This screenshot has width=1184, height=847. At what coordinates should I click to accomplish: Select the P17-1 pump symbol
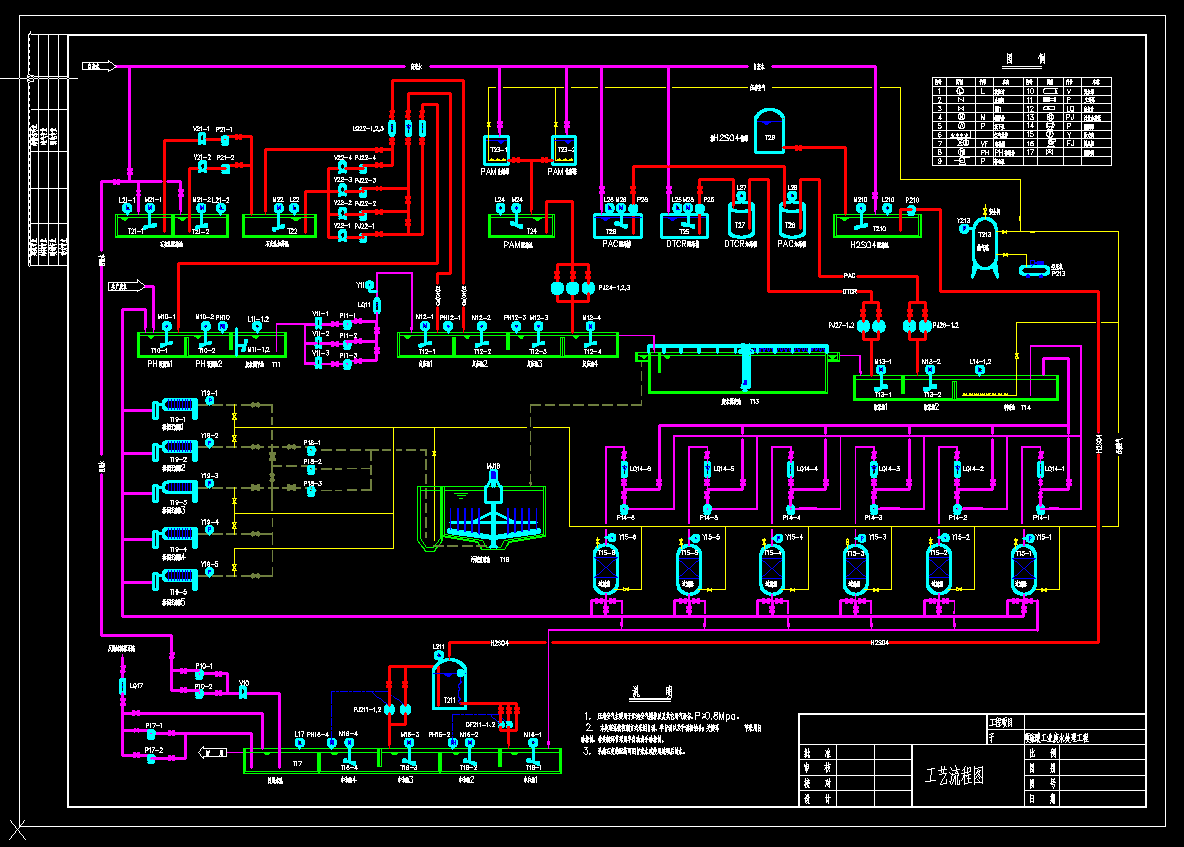coord(152,734)
